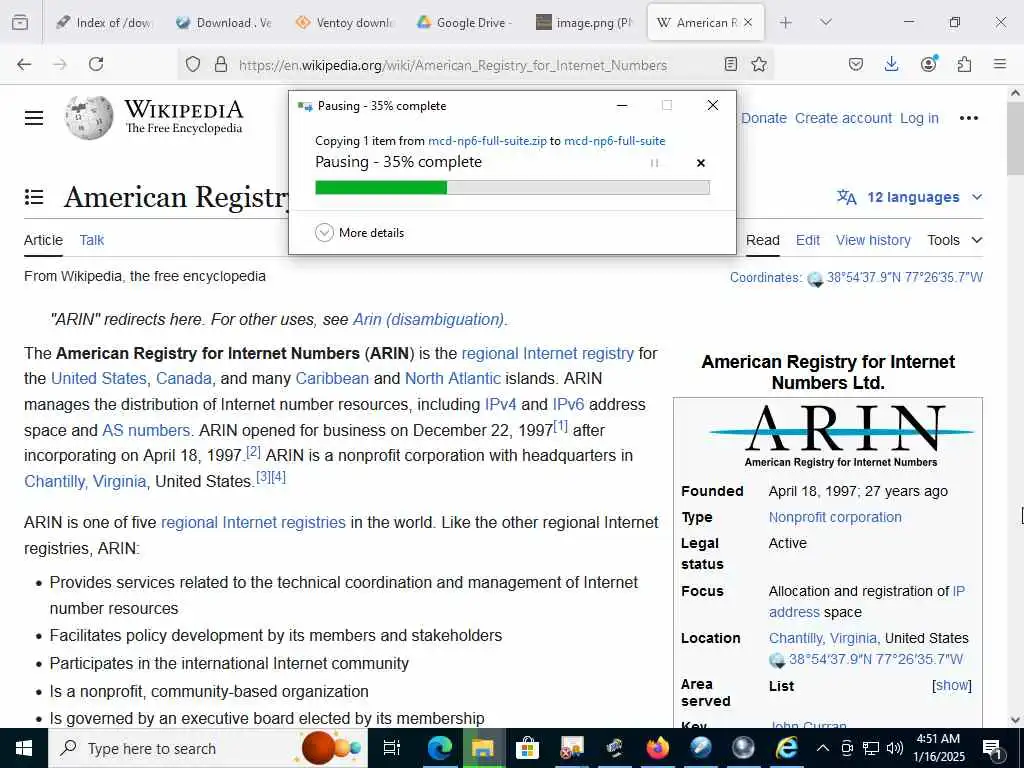Open the 12 languages dropdown
The height and width of the screenshot is (768, 1024).
coord(910,197)
